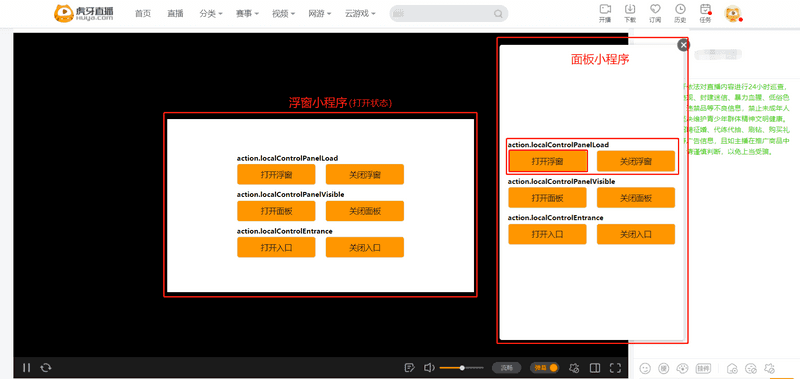Refresh the stream with reload icon
The height and width of the screenshot is (379, 800).
[x=46, y=367]
